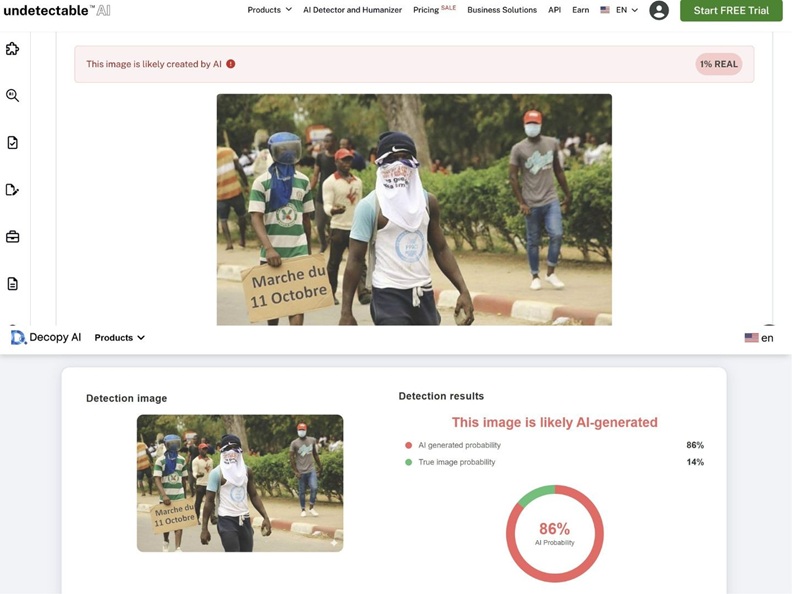Click the Decopy detection image thumbnail

click(x=239, y=483)
